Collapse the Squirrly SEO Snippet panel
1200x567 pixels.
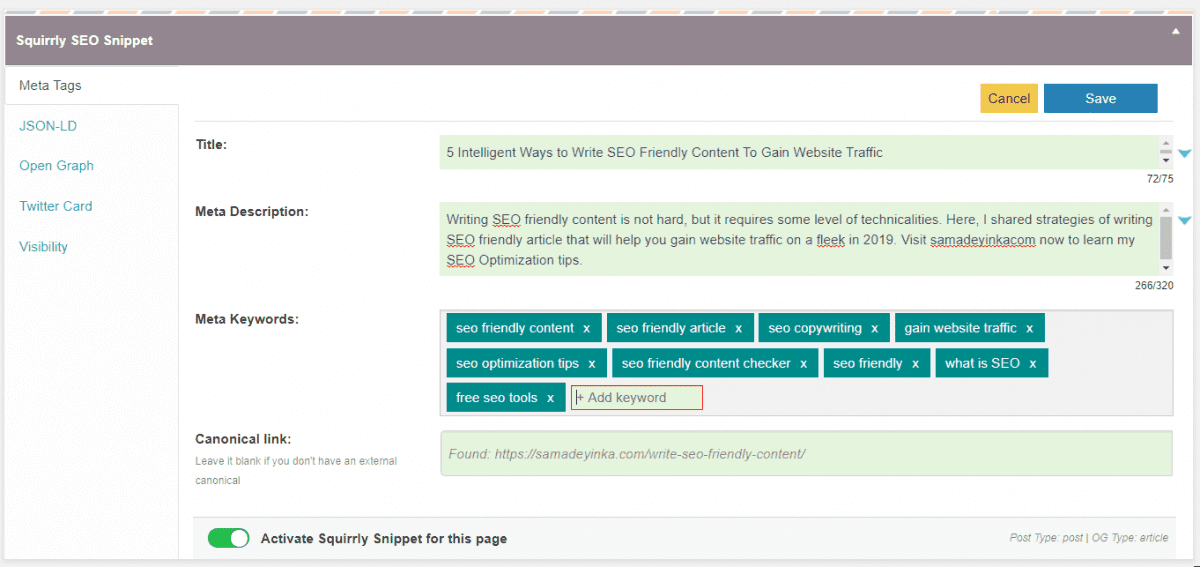1176,31
